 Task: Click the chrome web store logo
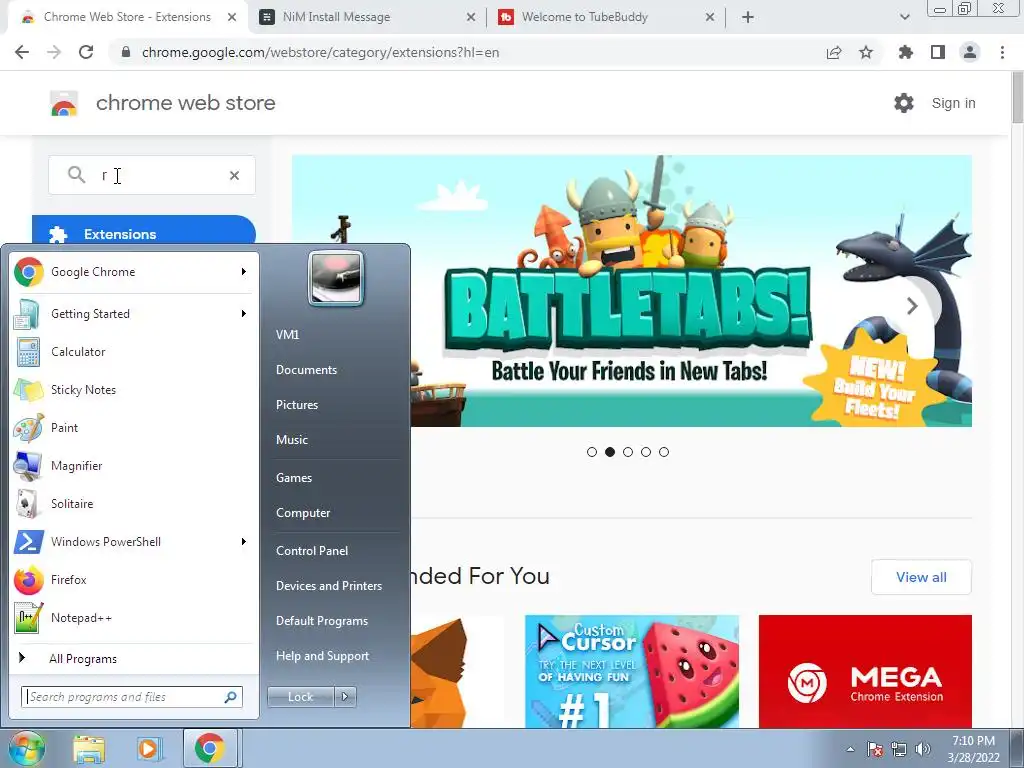pos(64,103)
